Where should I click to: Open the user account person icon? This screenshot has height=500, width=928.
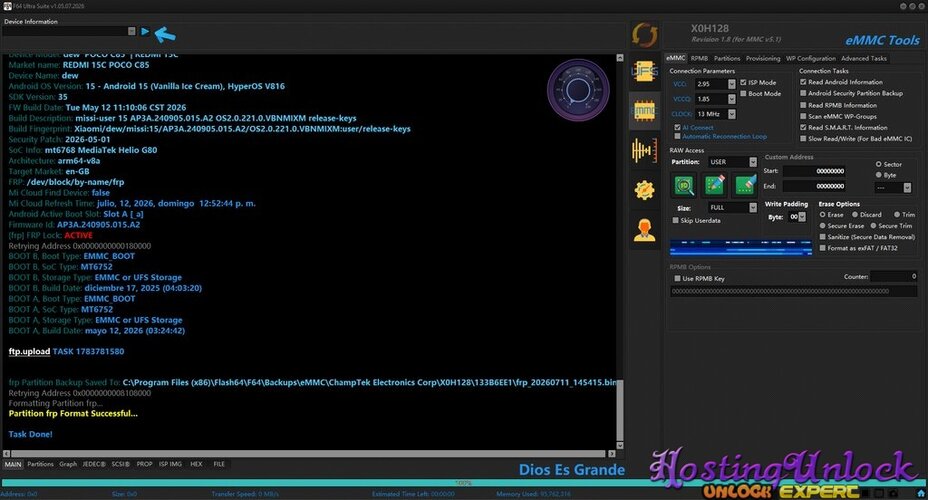644,230
